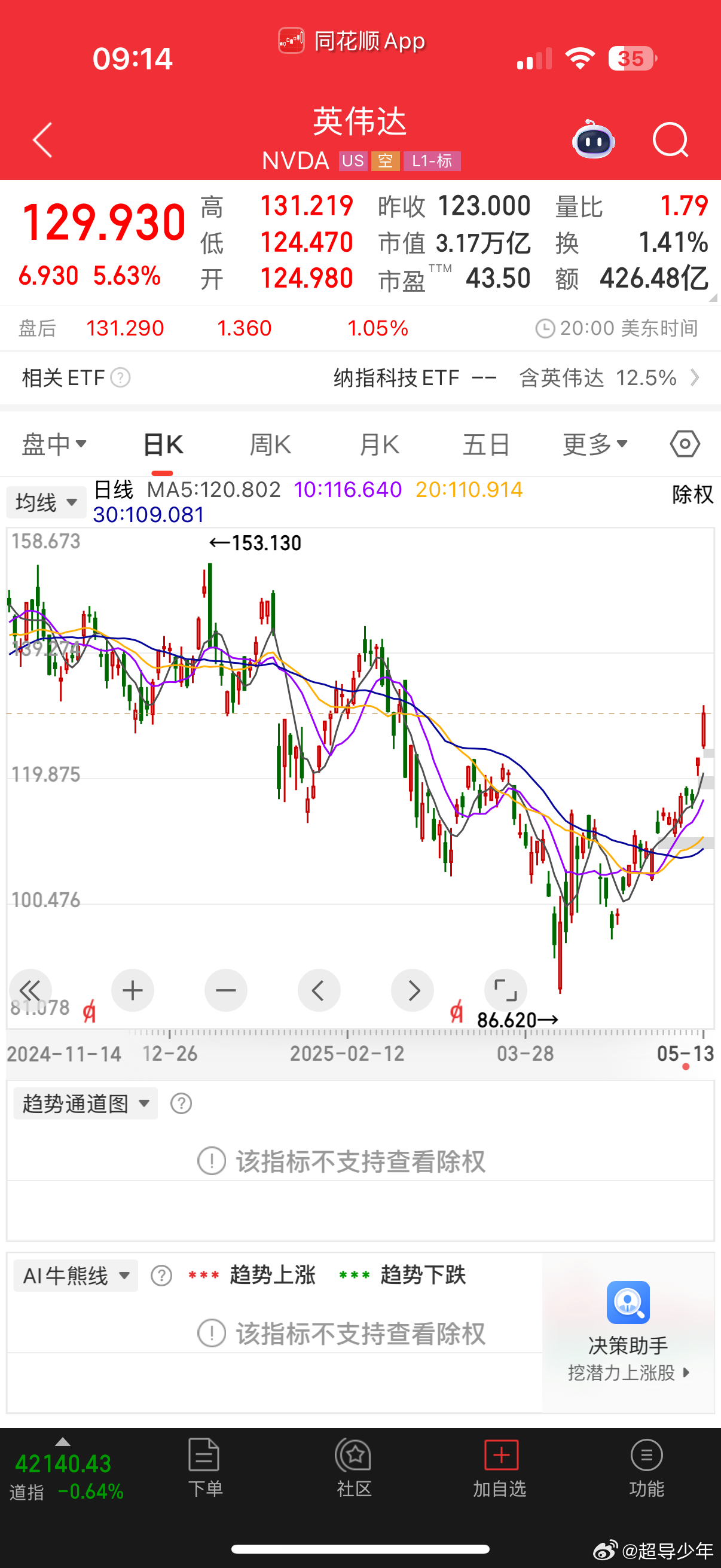721x1568 pixels.
Task: Expand chart to fullscreen
Action: [506, 990]
